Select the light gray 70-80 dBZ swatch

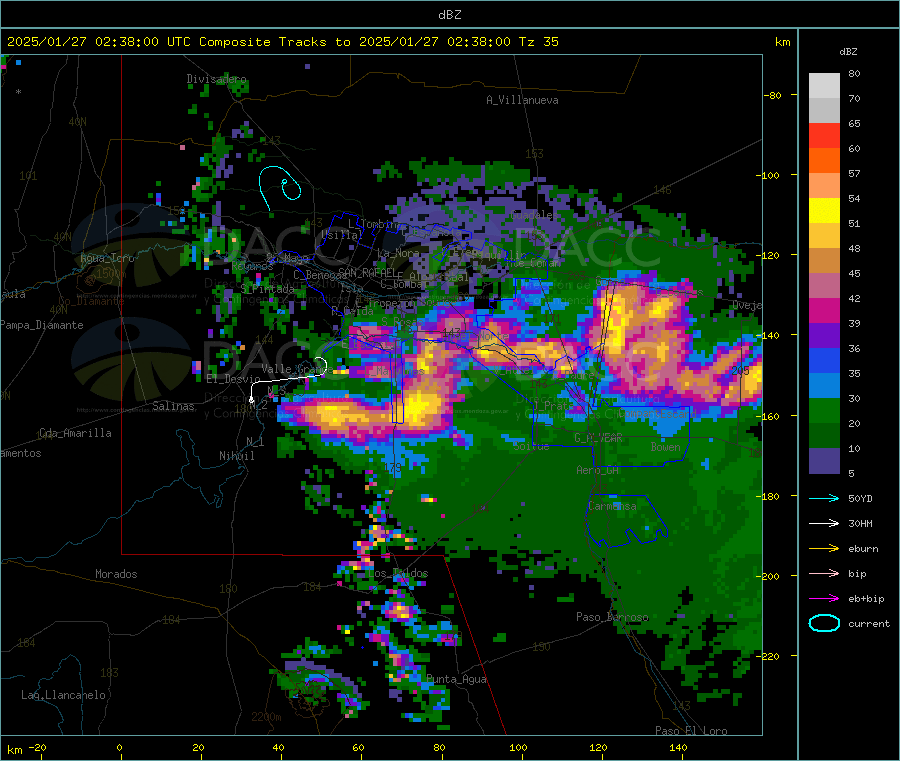pos(824,86)
